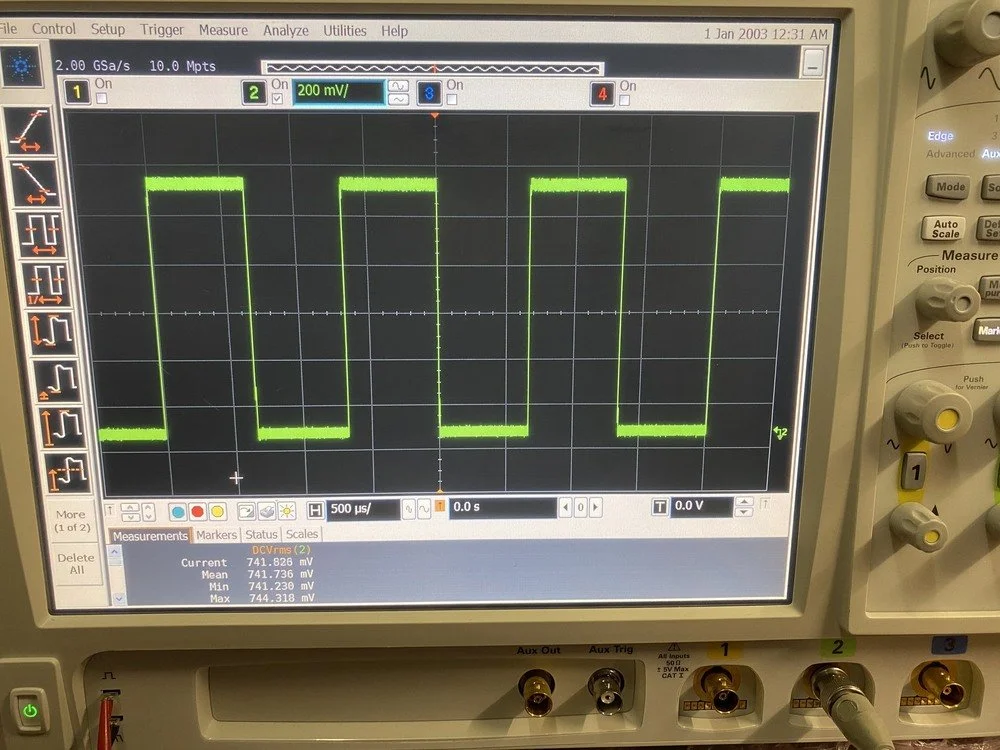This screenshot has height=750, width=1000.
Task: Select the blue marker color circle
Action: [x=178, y=509]
